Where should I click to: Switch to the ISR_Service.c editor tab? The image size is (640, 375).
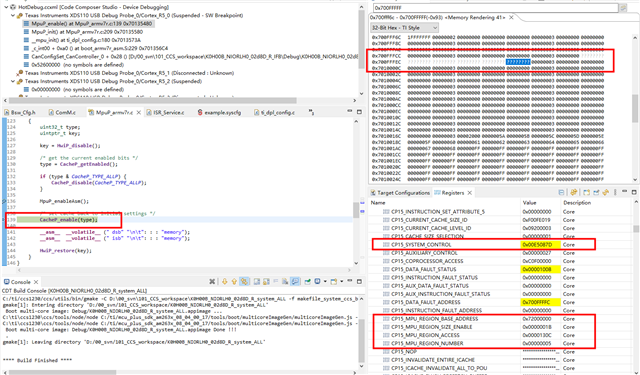tap(166, 112)
